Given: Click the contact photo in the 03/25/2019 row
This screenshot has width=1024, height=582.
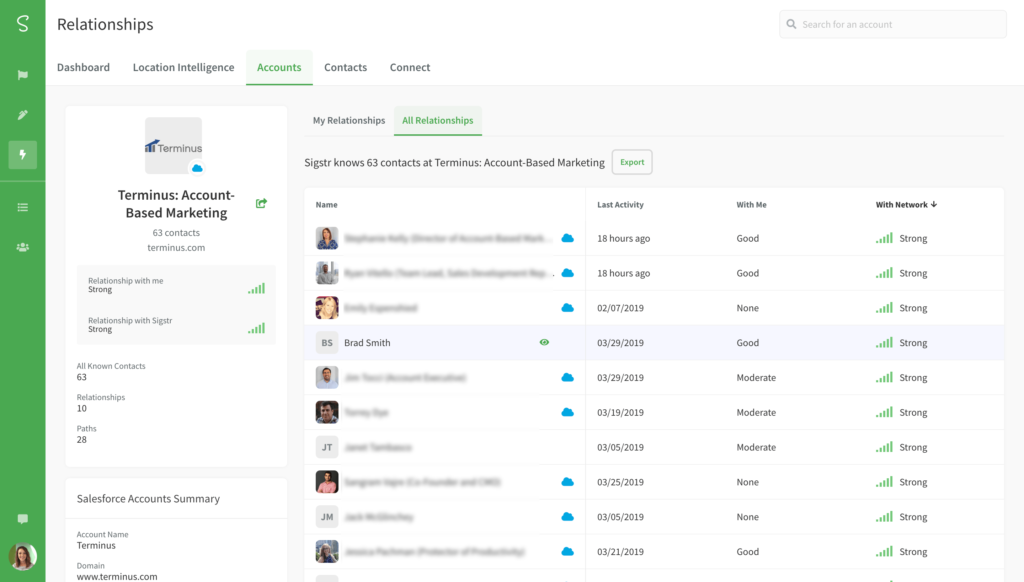Looking at the screenshot, I should pos(327,482).
